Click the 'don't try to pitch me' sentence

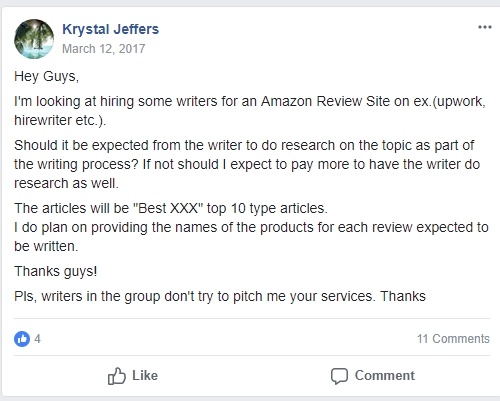[220, 296]
